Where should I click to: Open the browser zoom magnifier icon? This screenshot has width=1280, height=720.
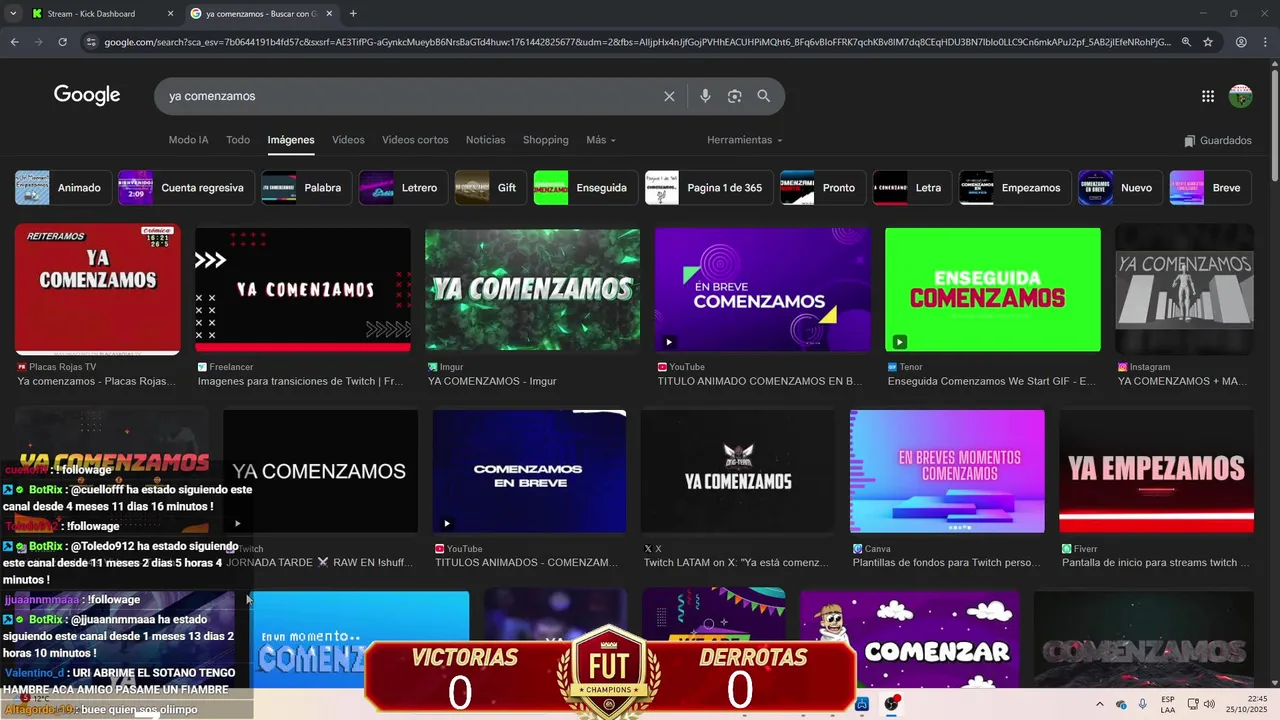coord(1186,42)
